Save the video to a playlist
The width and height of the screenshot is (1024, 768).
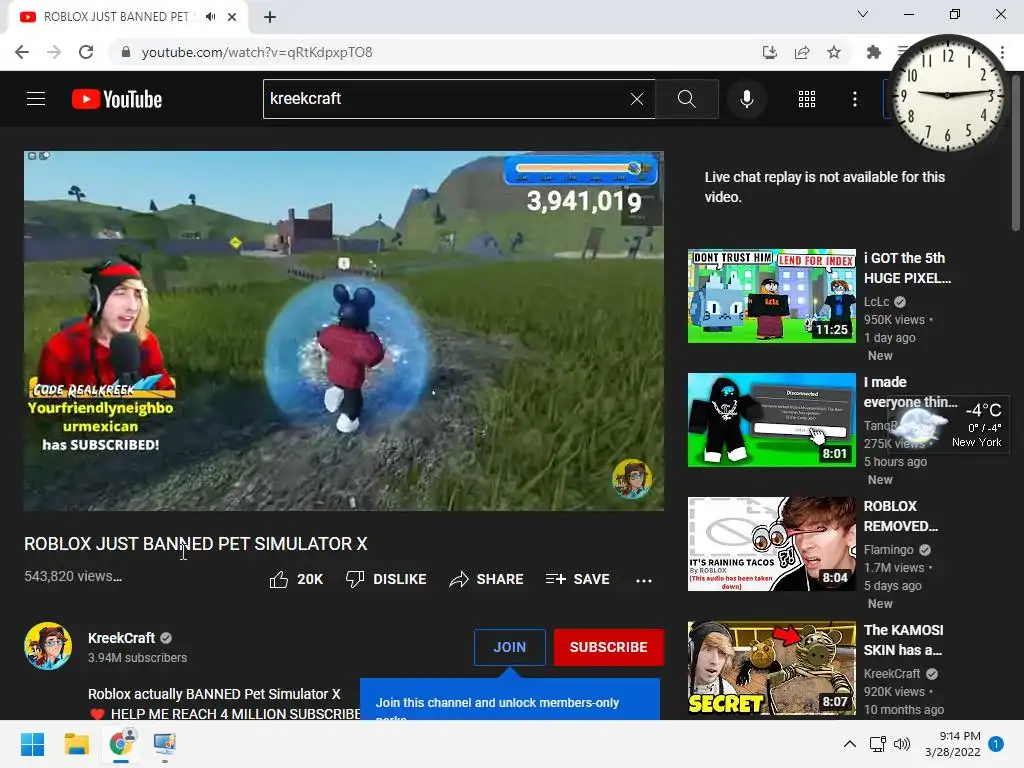[x=578, y=579]
